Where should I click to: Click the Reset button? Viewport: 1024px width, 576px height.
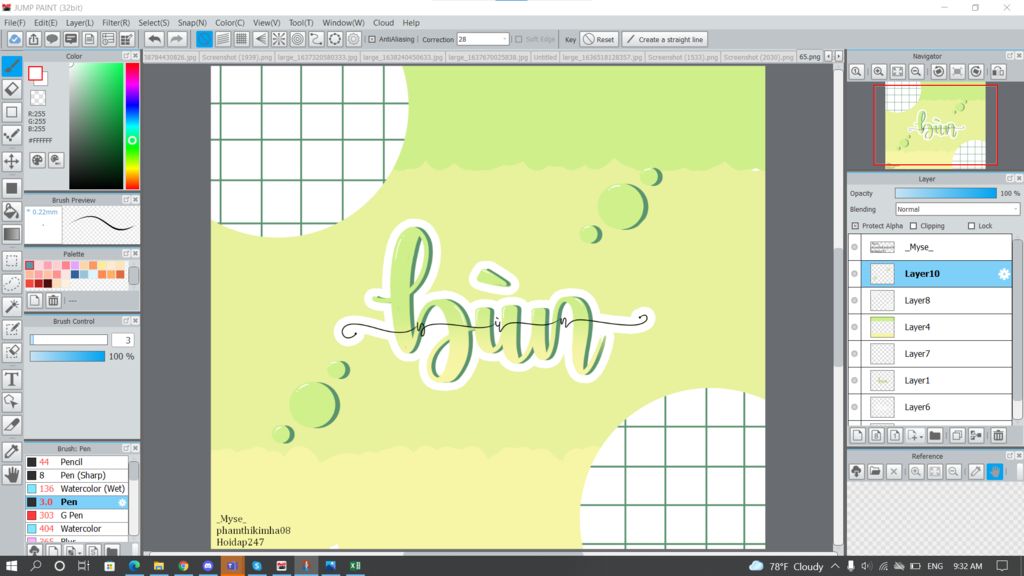tap(599, 39)
